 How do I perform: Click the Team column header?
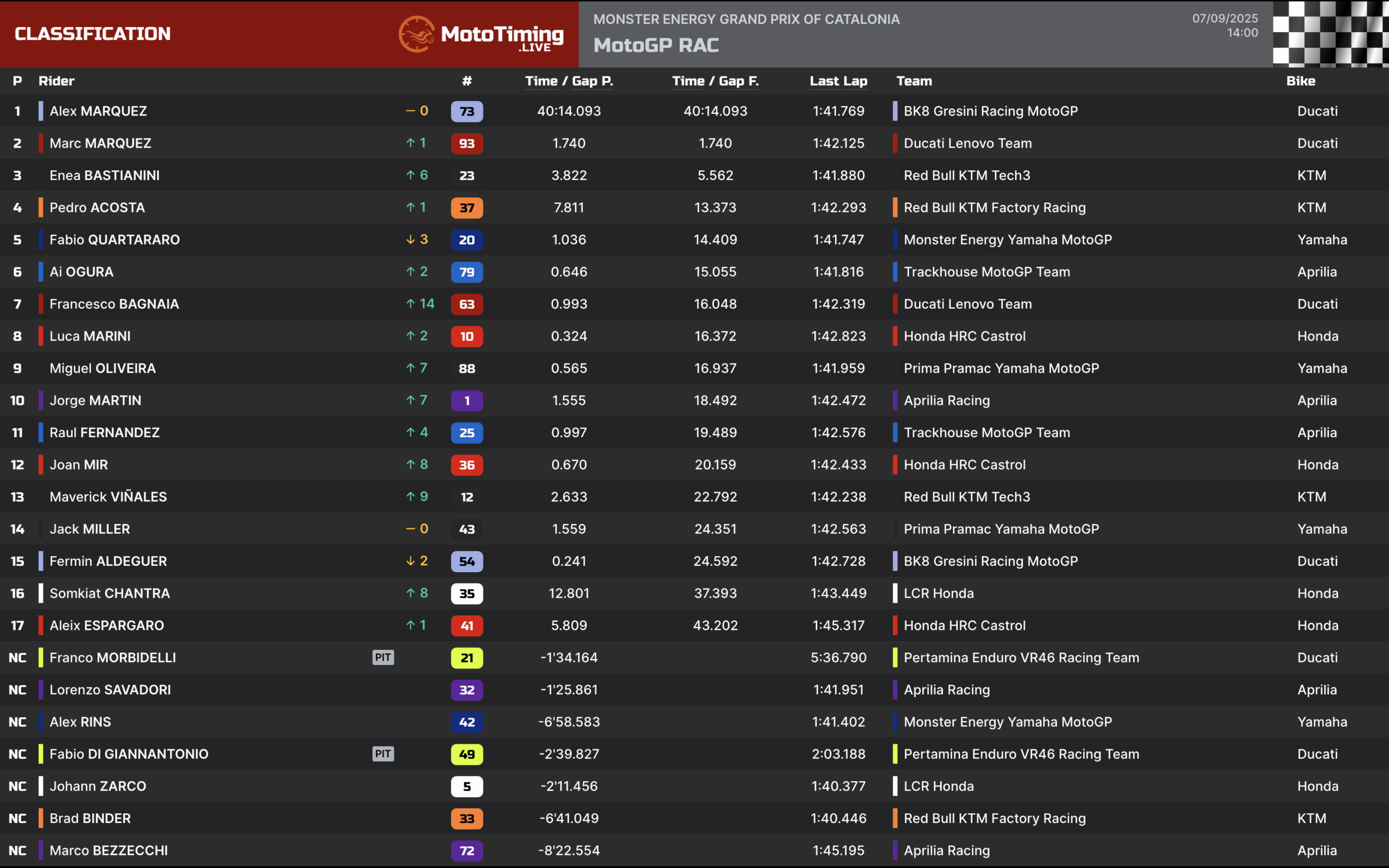914,81
